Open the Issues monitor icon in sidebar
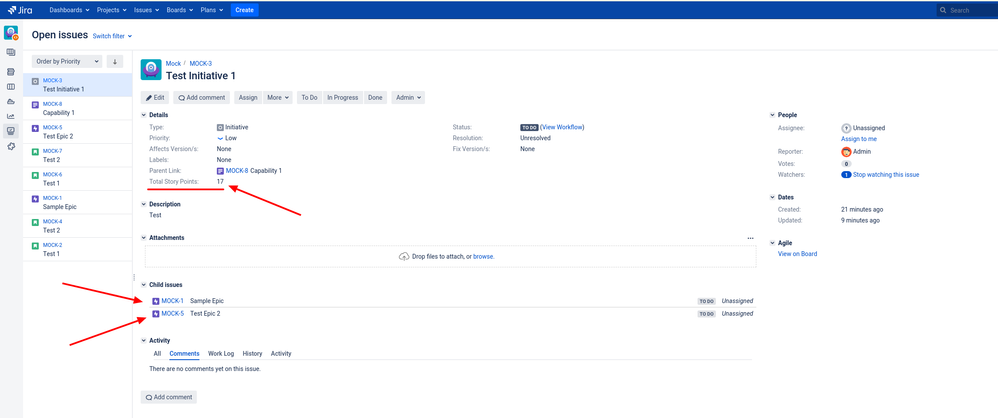Viewport: 998px width, 418px height. pyautogui.click(x=11, y=130)
